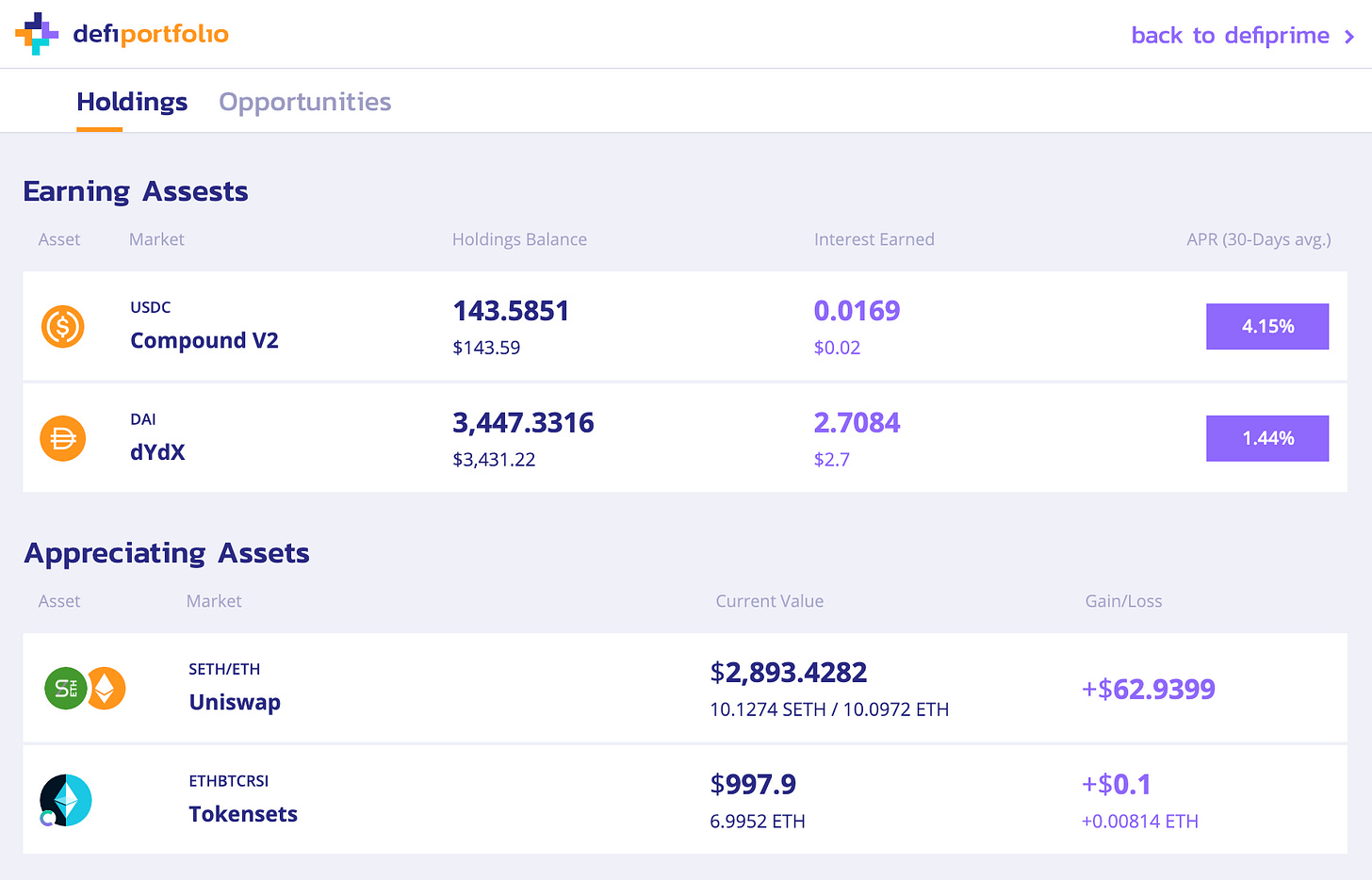Follow the back to defiprime link
This screenshot has width=1372, height=880.
1230,36
